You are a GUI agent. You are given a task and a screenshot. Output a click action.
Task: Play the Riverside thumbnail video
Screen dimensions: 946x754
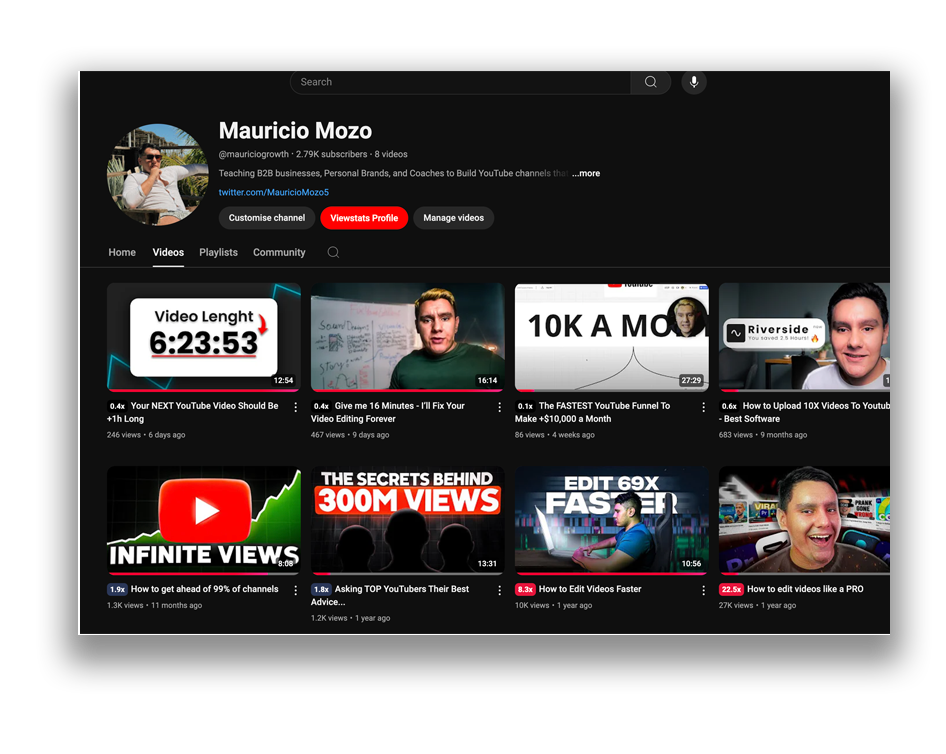pos(804,337)
